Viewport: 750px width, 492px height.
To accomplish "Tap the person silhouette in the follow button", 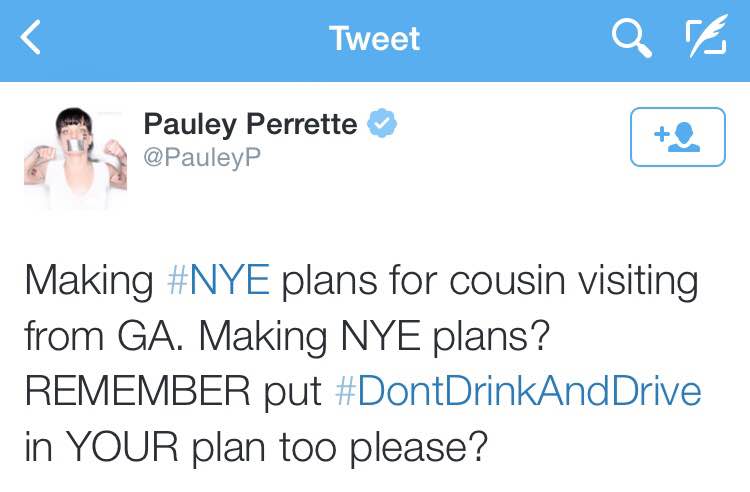I will tap(684, 137).
